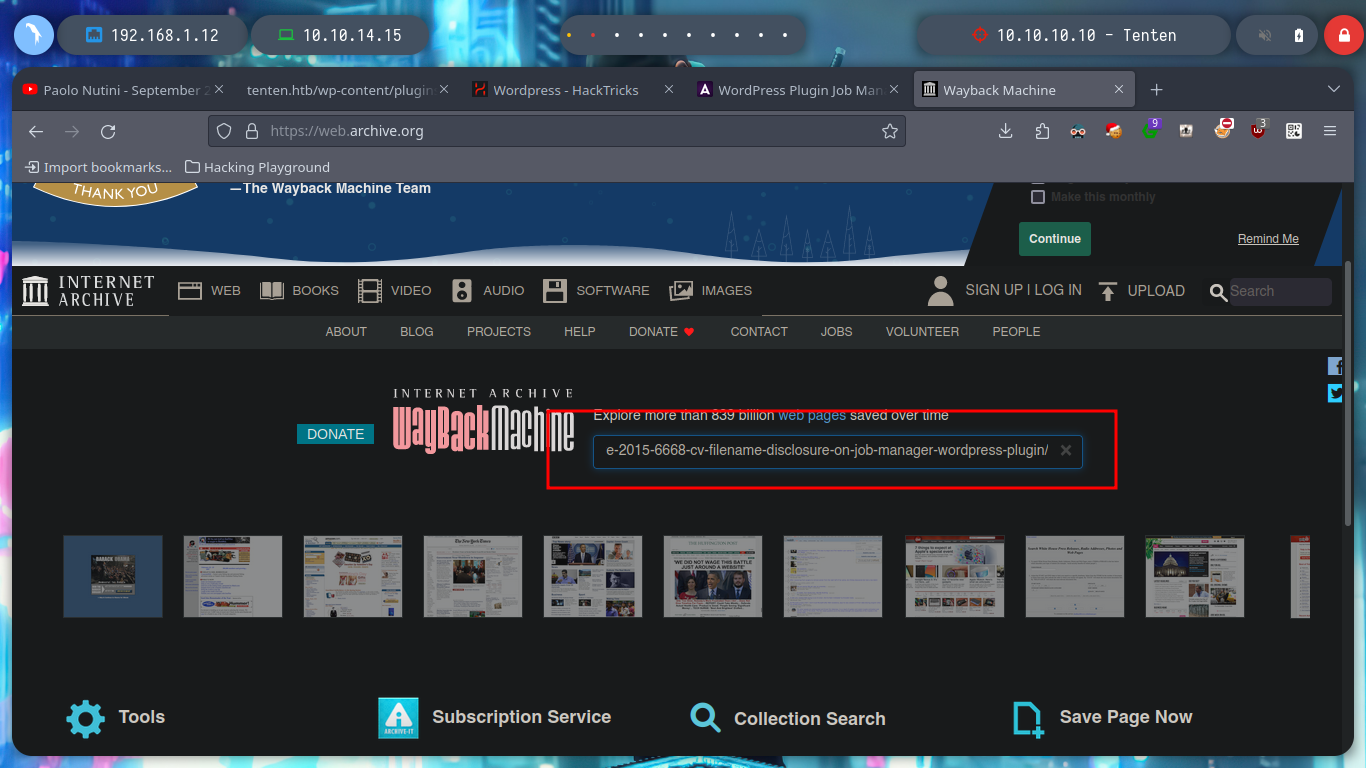
Task: Share on Twitter side icon
Action: 1335,393
